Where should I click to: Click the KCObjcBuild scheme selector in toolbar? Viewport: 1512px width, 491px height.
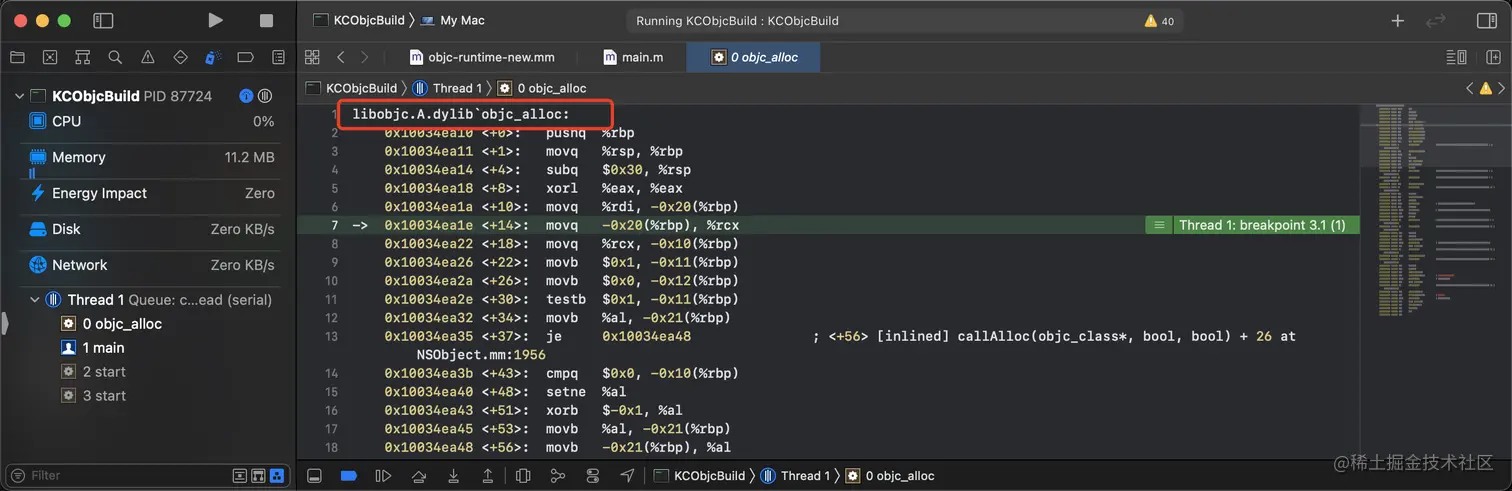pos(360,20)
